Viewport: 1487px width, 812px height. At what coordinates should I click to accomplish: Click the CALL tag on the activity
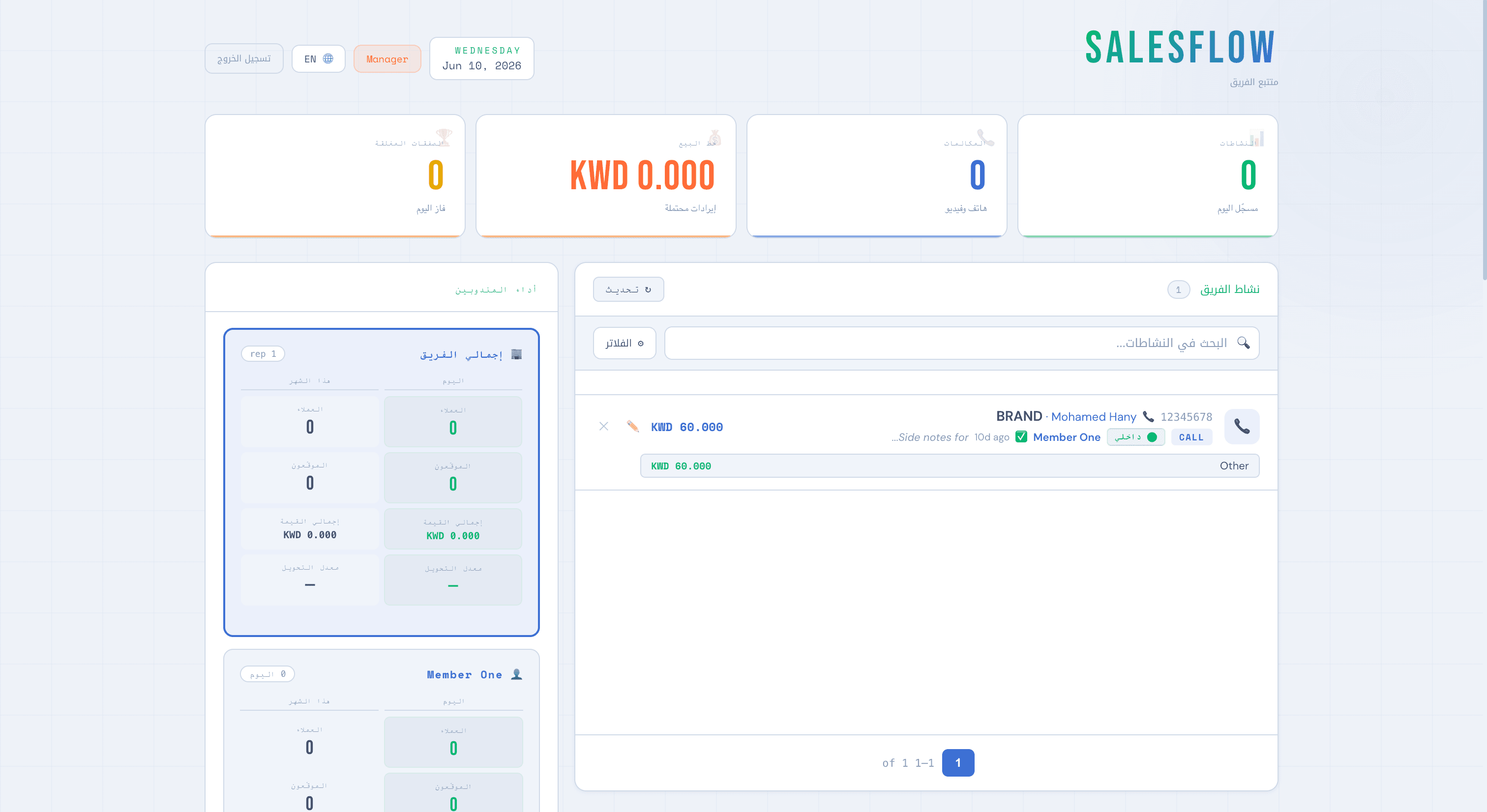[x=1191, y=437]
